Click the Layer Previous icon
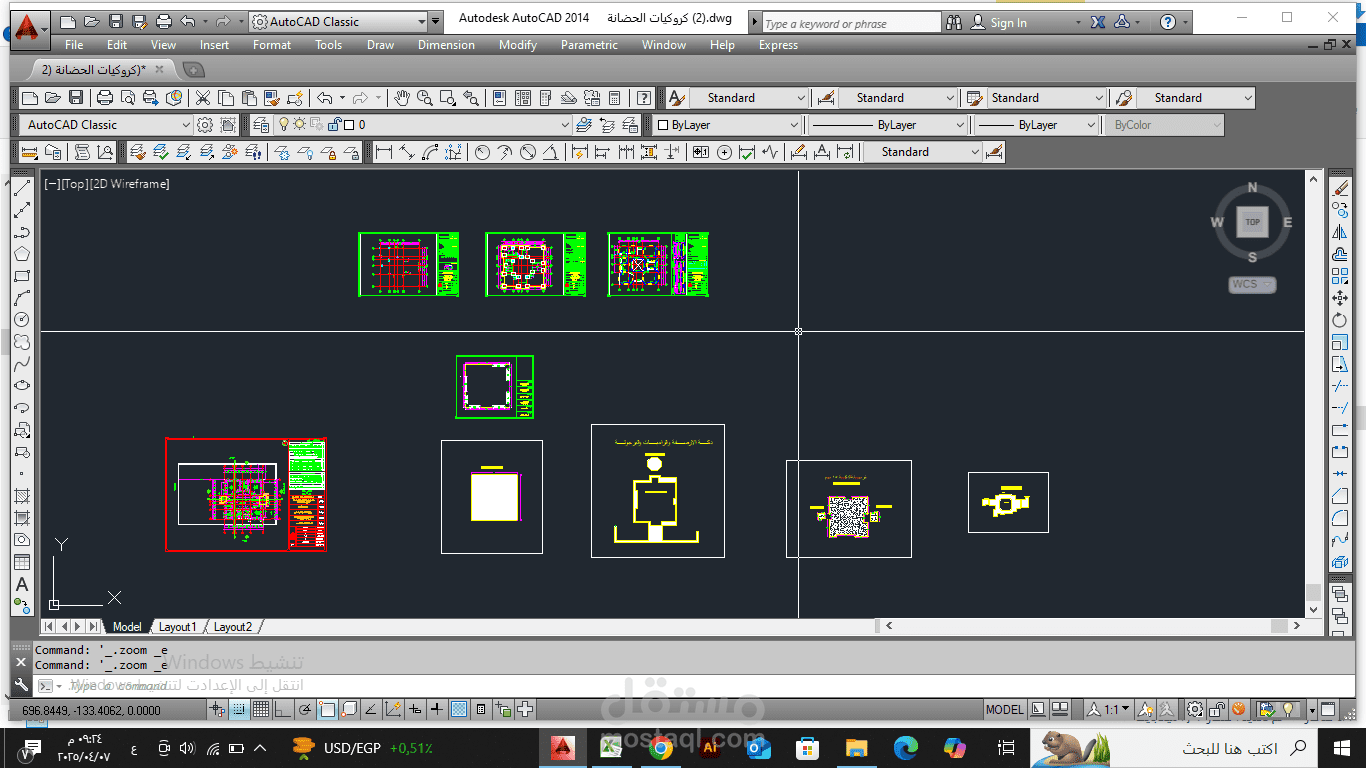Image resolution: width=1366 pixels, height=768 pixels. [606, 125]
